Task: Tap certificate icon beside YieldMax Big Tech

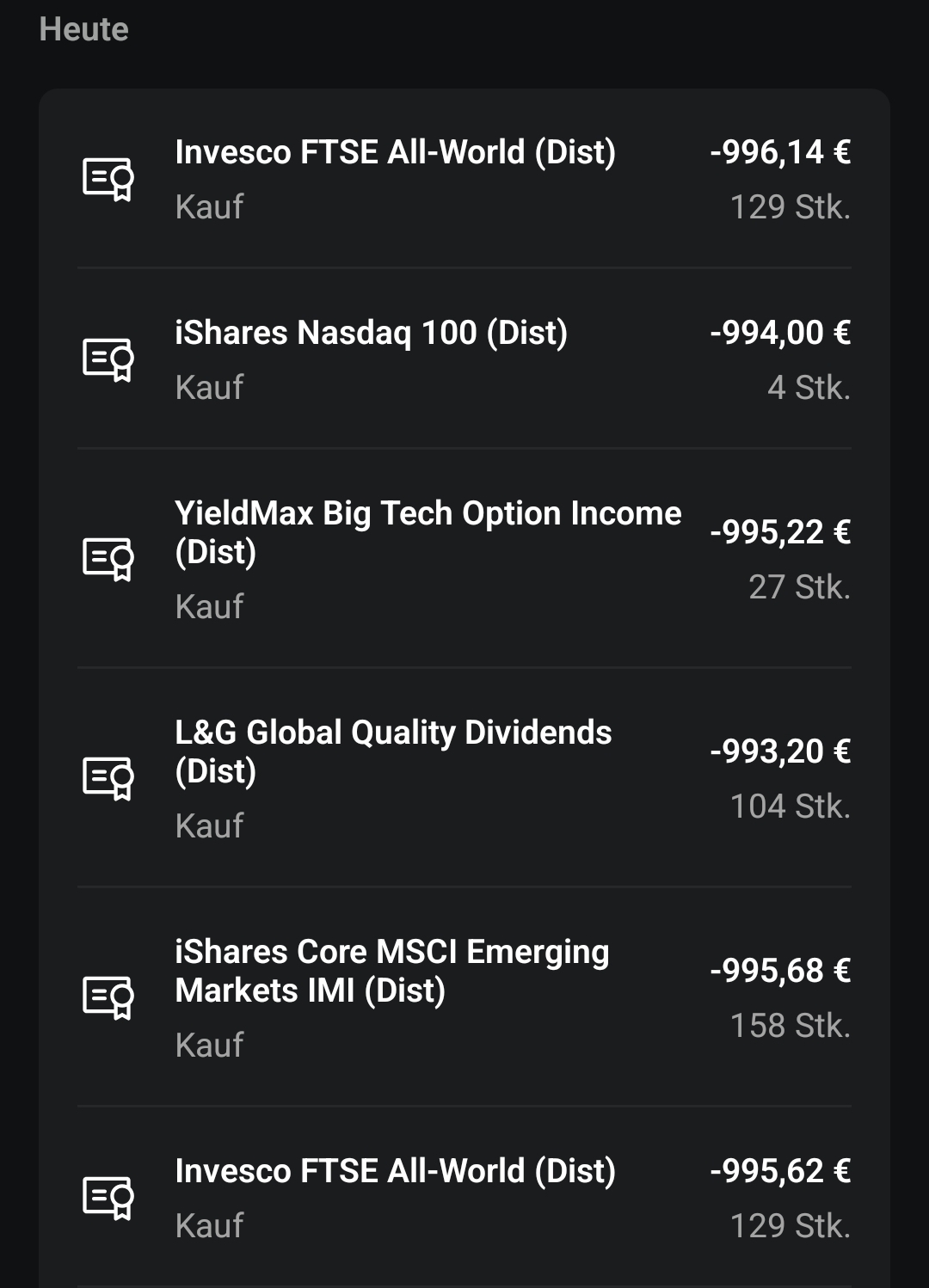Action: 108,559
